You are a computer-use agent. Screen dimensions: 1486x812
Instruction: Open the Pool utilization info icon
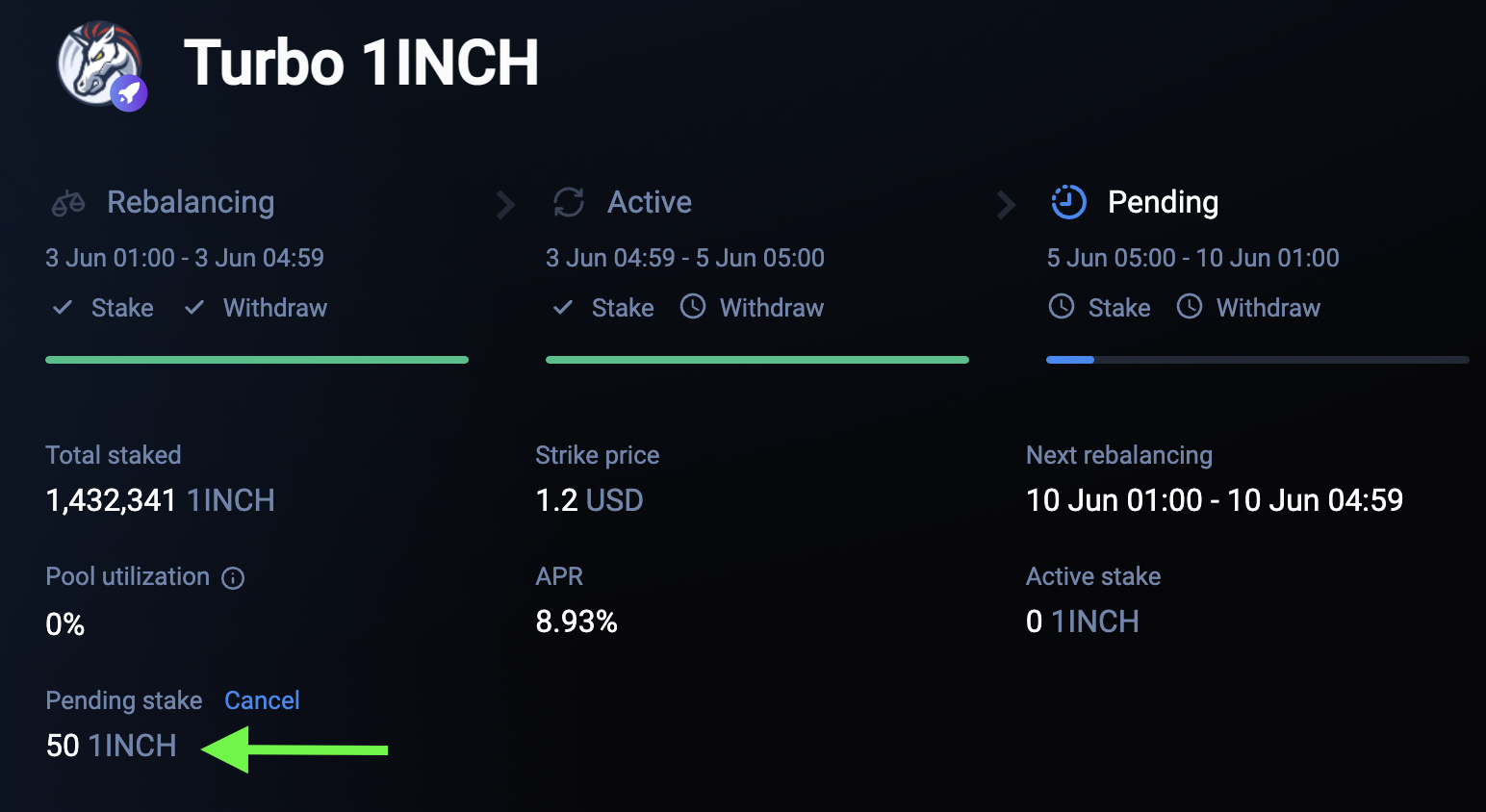(233, 578)
